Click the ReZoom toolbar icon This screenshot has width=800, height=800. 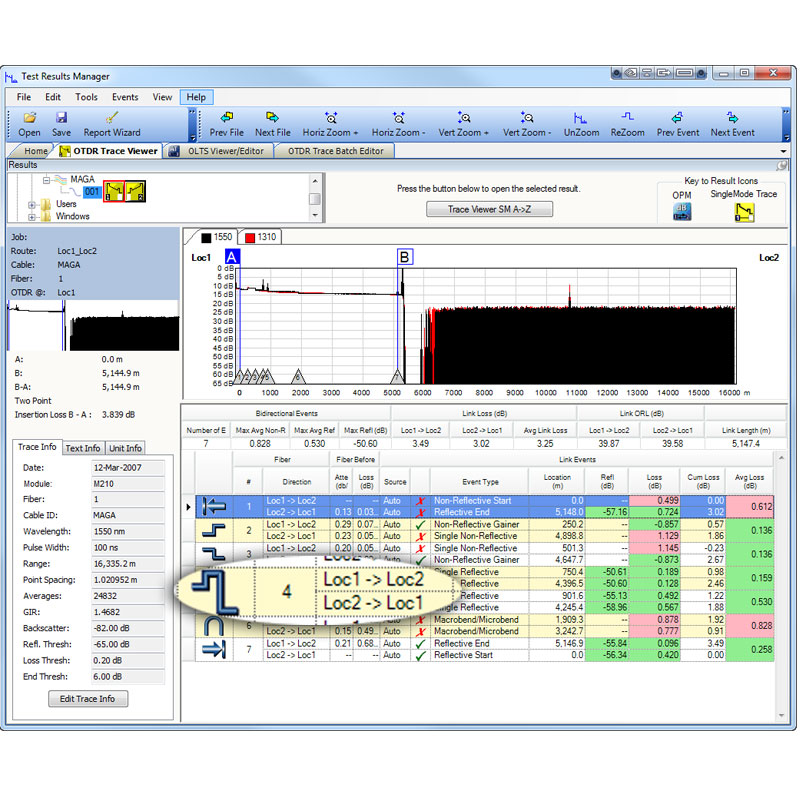(627, 118)
